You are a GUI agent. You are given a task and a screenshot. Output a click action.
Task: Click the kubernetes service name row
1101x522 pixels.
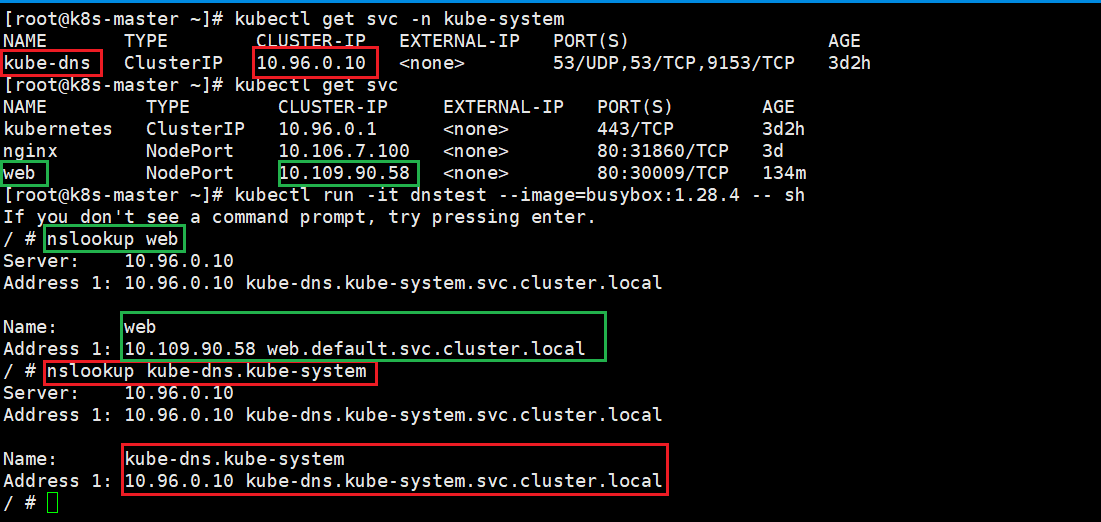(58, 129)
